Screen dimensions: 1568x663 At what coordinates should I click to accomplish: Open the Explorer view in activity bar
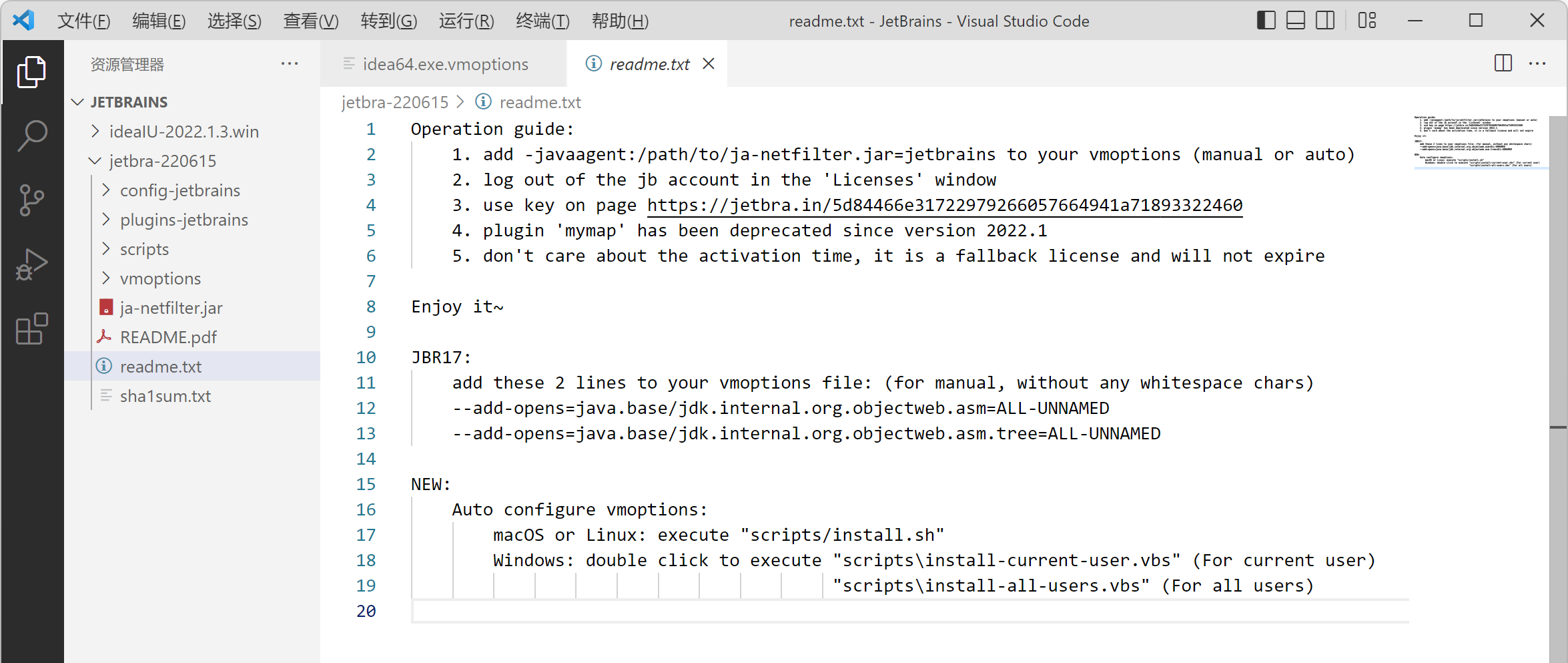point(31,72)
